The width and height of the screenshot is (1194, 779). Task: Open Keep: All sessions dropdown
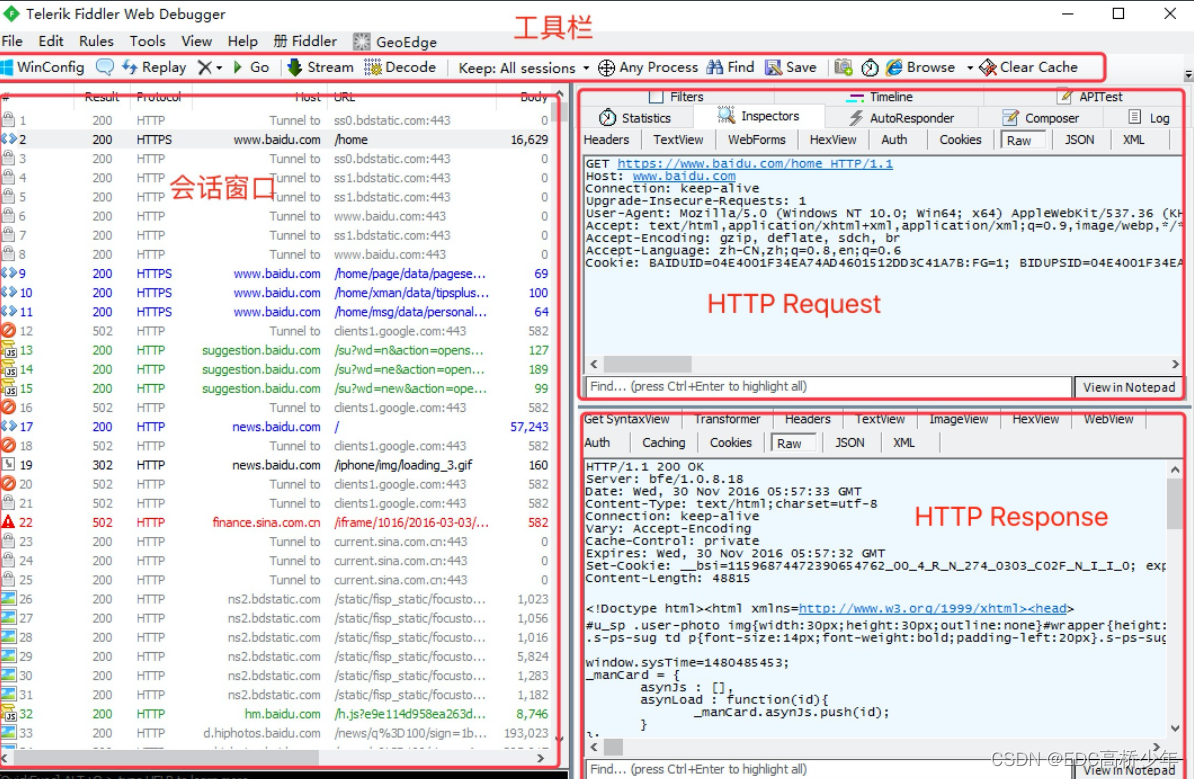tap(523, 68)
